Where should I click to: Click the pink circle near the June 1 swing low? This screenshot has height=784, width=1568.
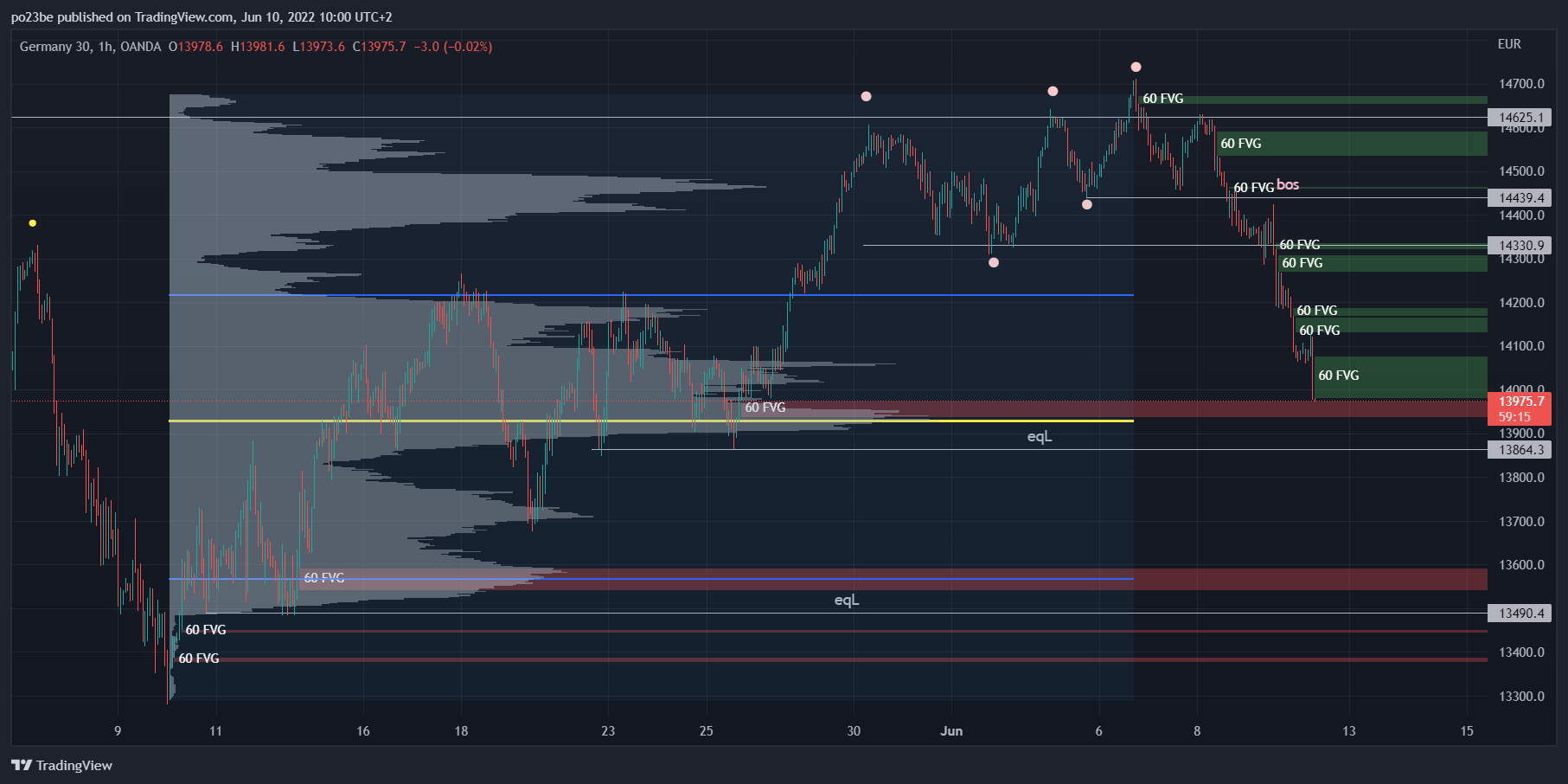(993, 261)
